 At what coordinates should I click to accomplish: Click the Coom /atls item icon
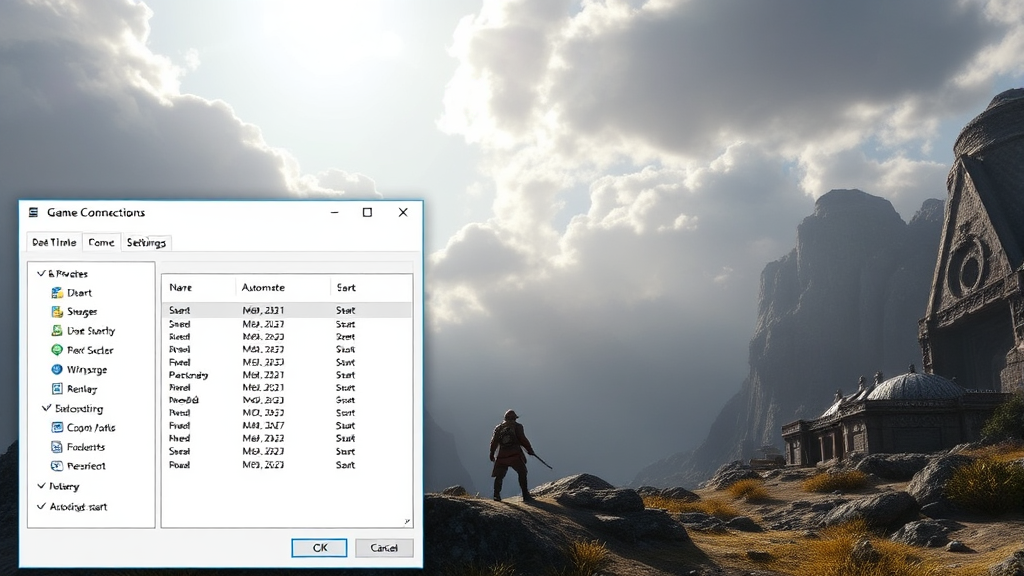57,428
